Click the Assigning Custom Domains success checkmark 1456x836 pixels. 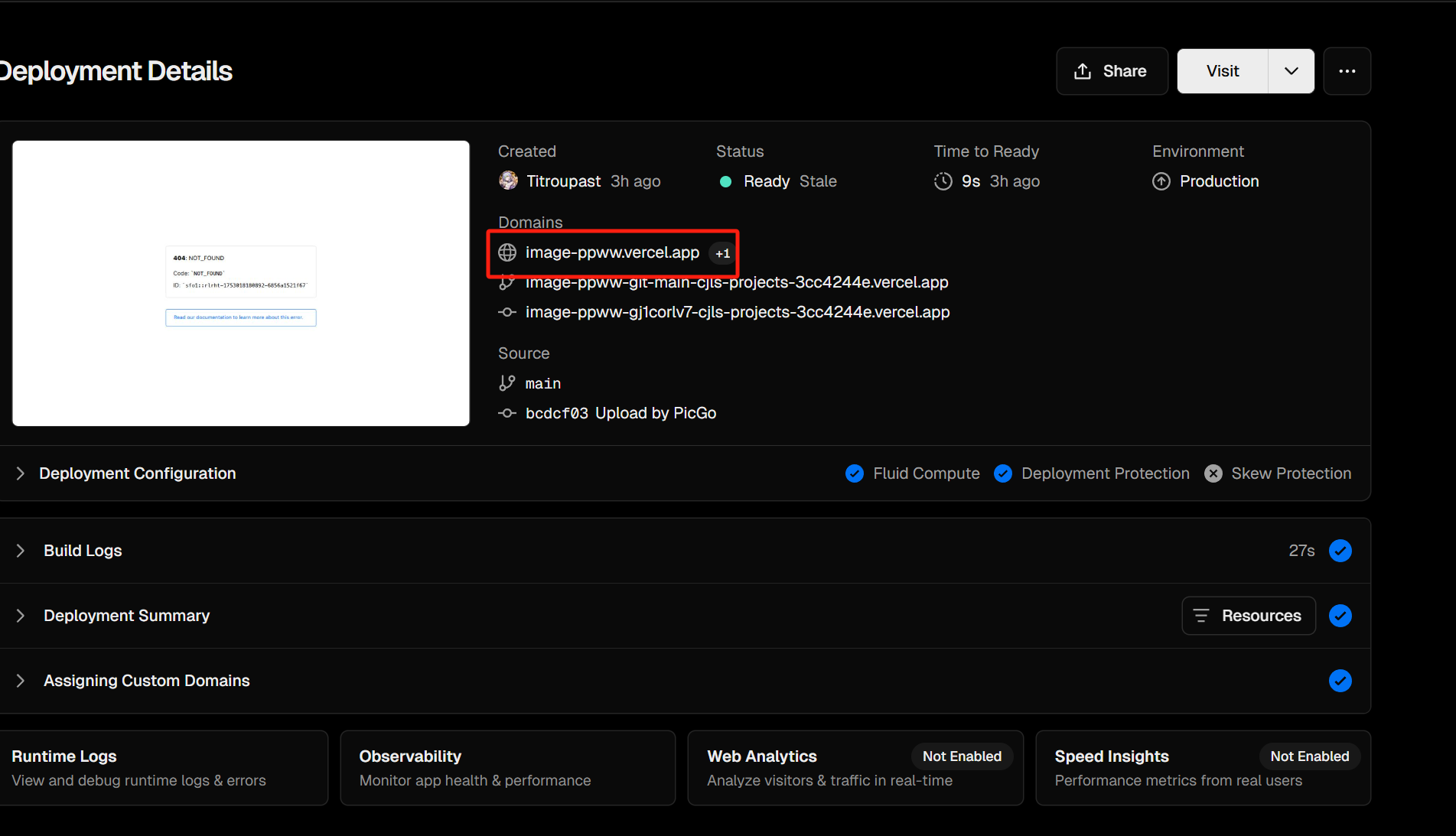point(1340,681)
